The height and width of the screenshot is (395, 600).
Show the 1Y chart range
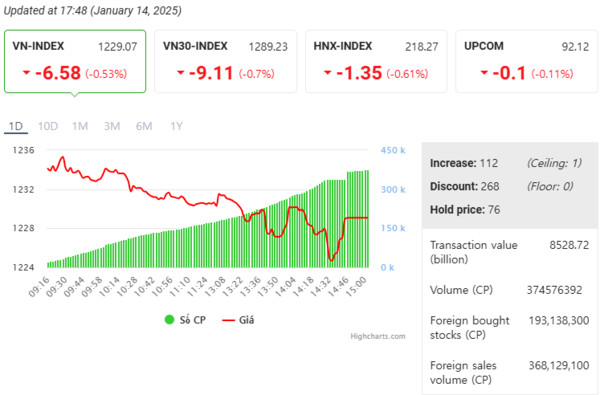[x=176, y=126]
